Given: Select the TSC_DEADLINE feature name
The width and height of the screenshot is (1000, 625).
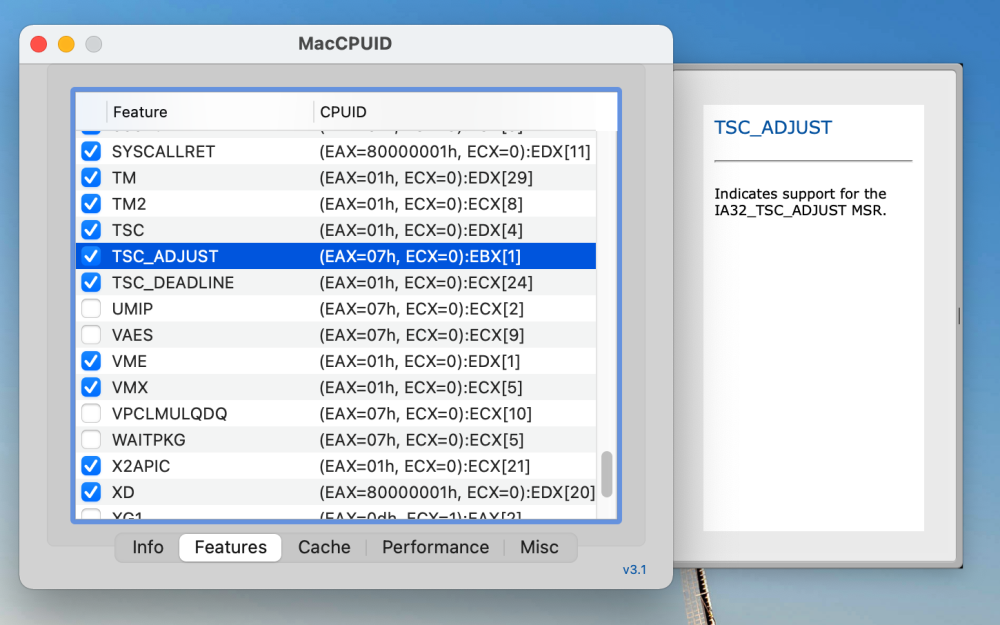Looking at the screenshot, I should click(173, 282).
